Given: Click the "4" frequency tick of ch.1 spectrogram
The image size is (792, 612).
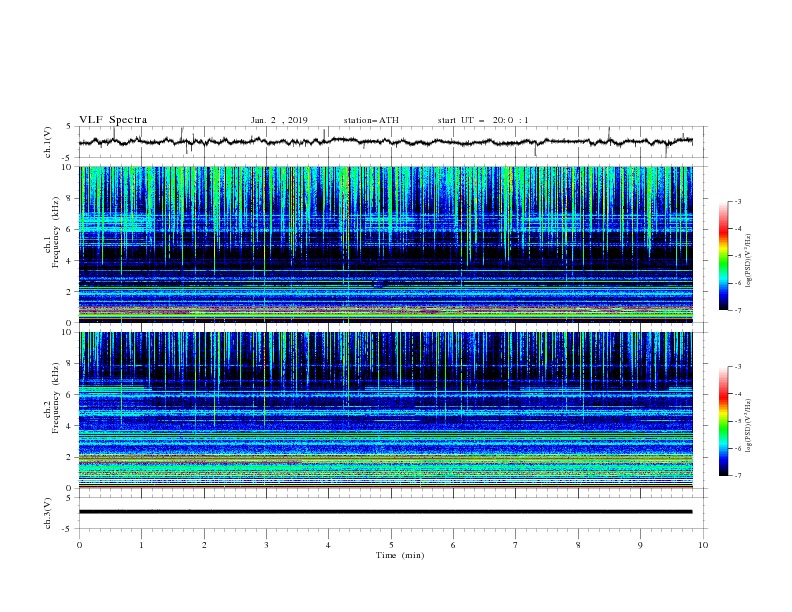Looking at the screenshot, I should (70, 261).
